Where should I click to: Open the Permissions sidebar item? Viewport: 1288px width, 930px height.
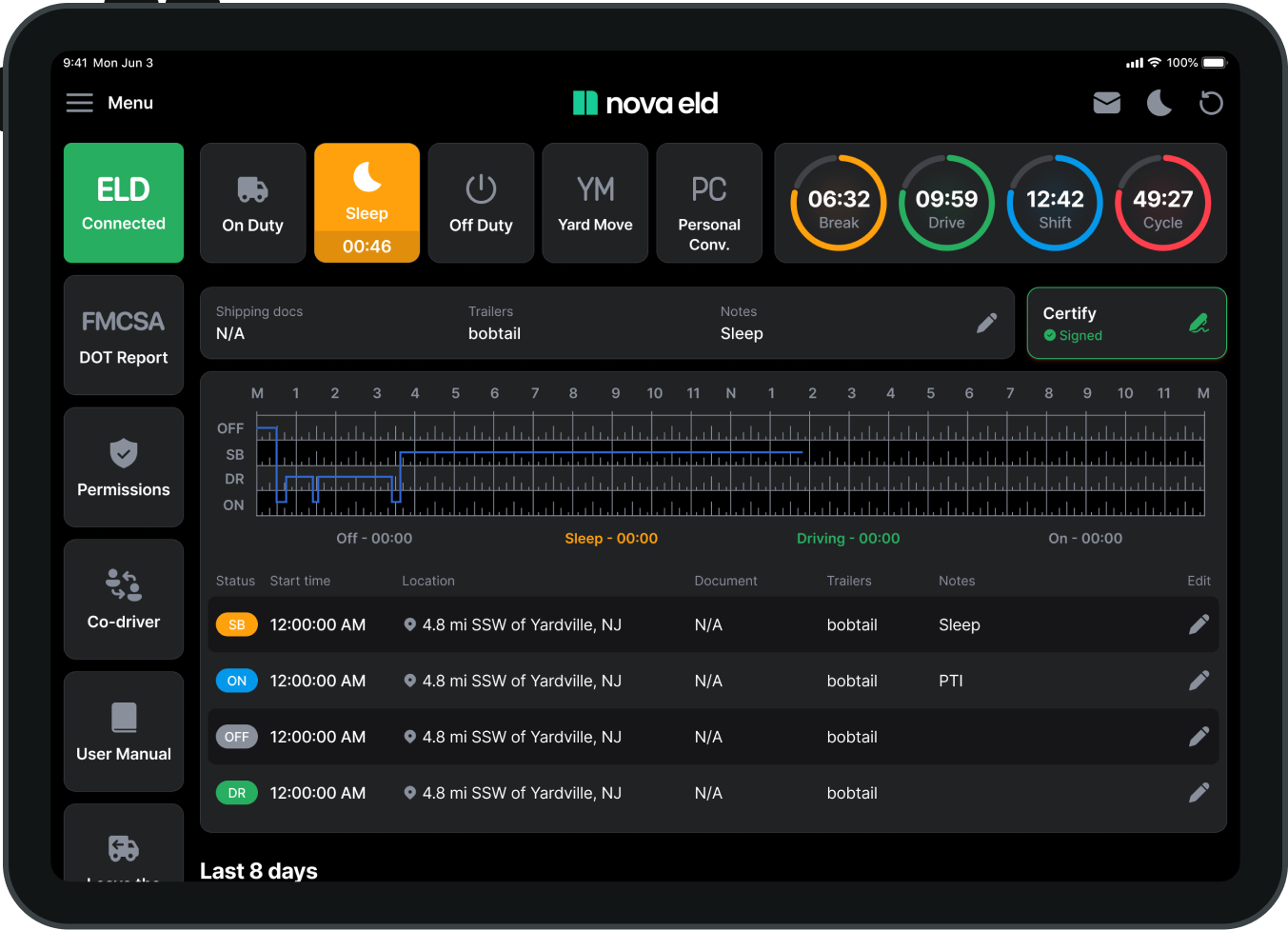(124, 467)
